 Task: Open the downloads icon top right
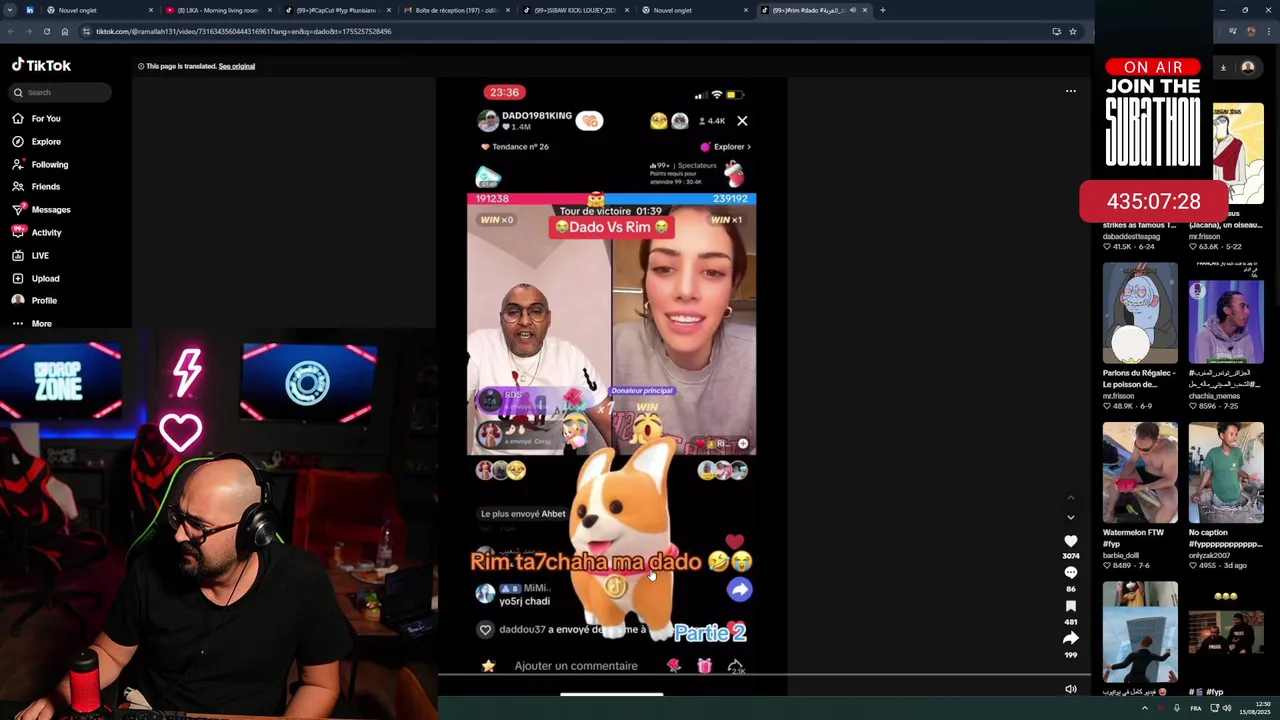pos(1222,68)
